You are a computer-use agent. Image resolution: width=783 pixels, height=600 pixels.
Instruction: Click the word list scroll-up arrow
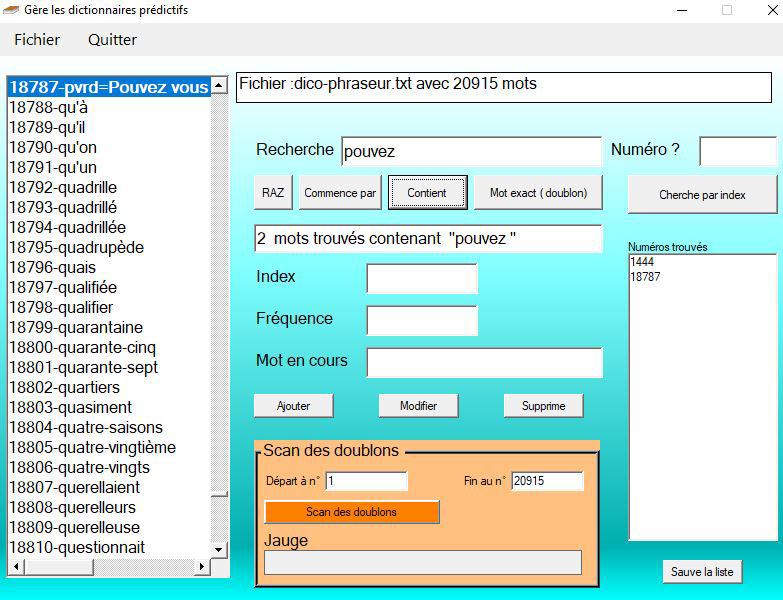pyautogui.click(x=219, y=86)
